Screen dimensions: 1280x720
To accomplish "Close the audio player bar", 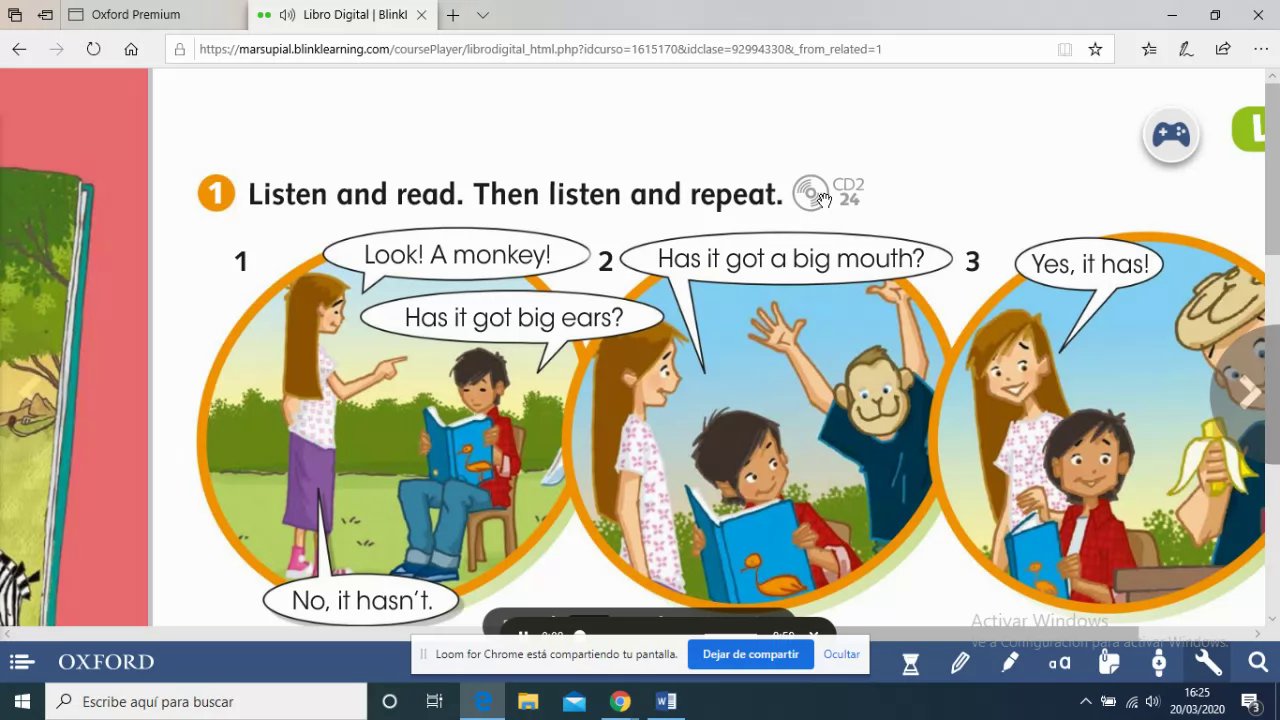I will click(814, 634).
